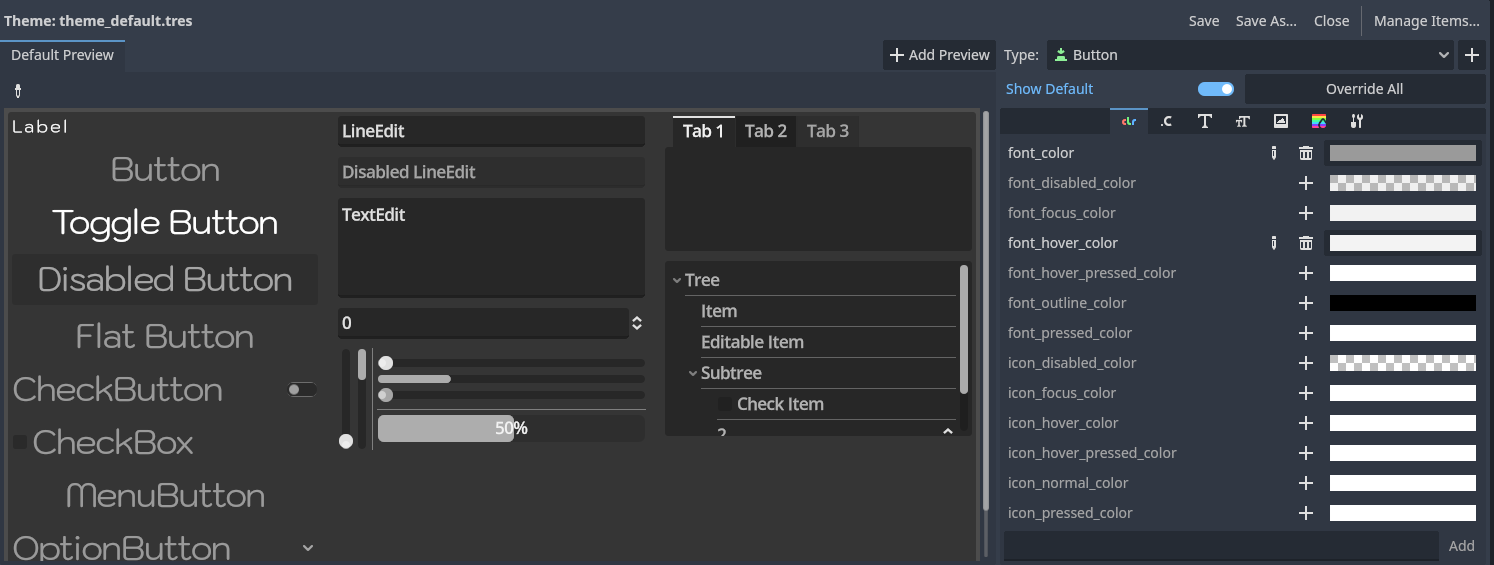Open the font_outline_color black swatch
This screenshot has width=1494, height=565.
pos(1403,303)
